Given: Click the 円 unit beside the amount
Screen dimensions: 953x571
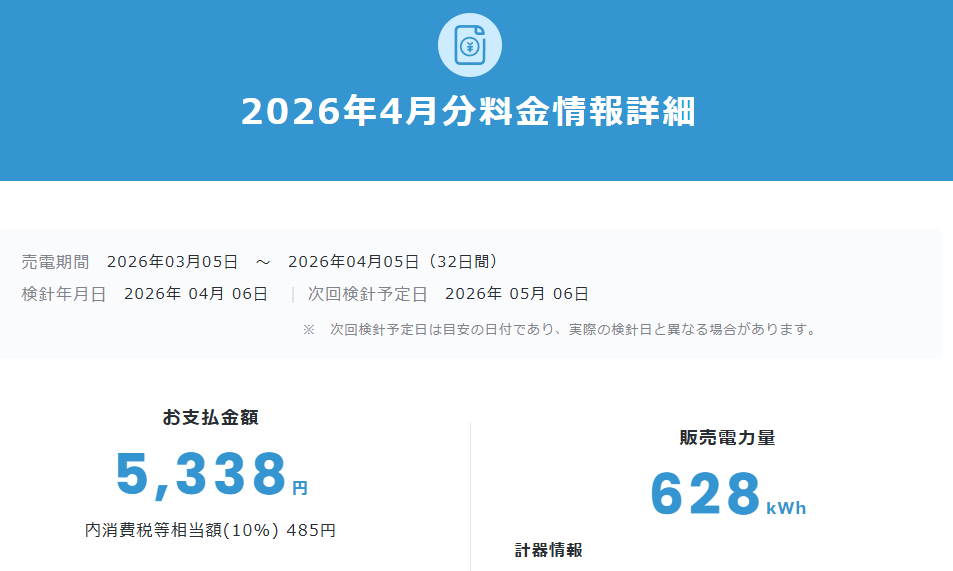Looking at the screenshot, I should coord(300,488).
